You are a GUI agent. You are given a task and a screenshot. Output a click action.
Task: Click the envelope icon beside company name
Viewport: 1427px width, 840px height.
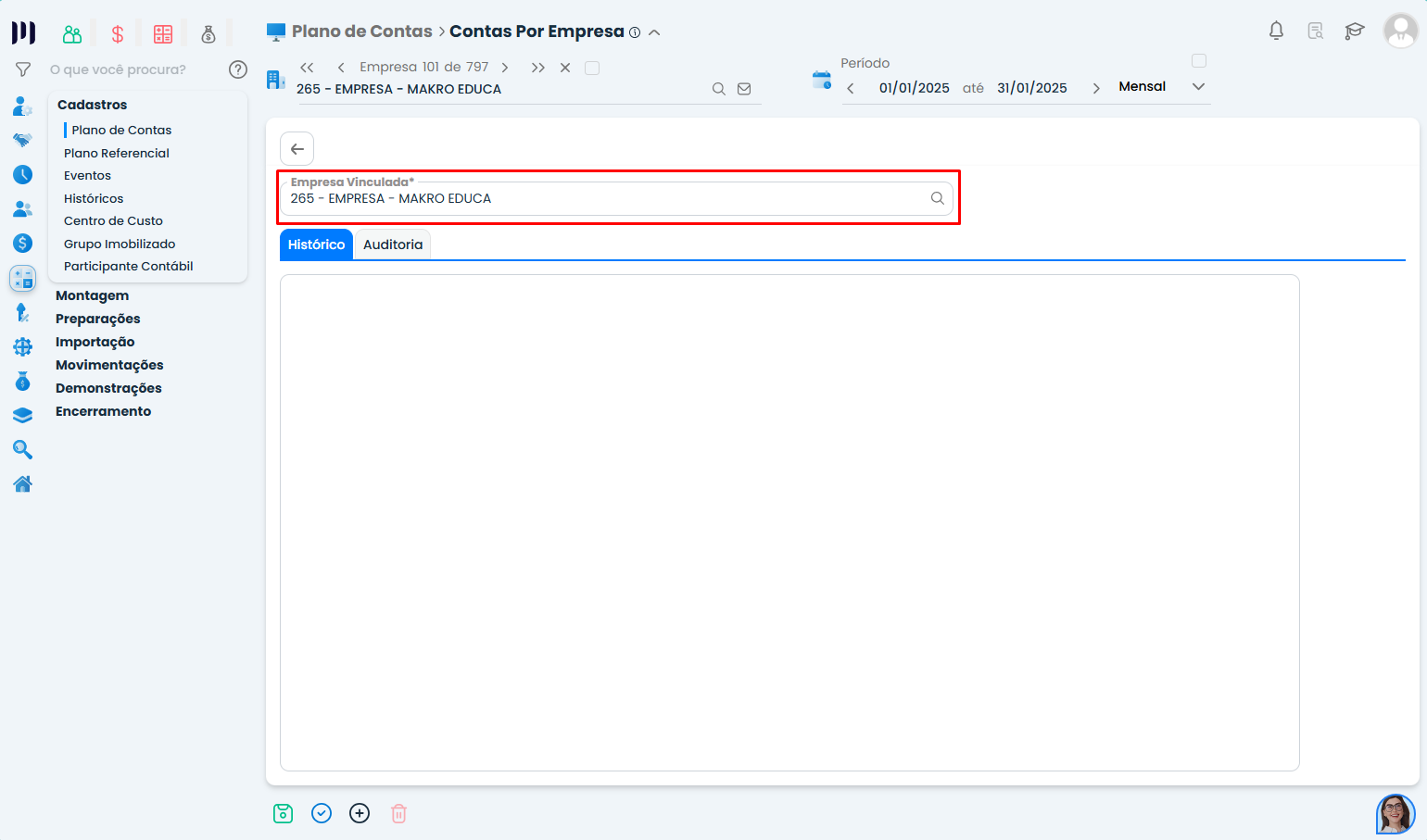coord(744,89)
